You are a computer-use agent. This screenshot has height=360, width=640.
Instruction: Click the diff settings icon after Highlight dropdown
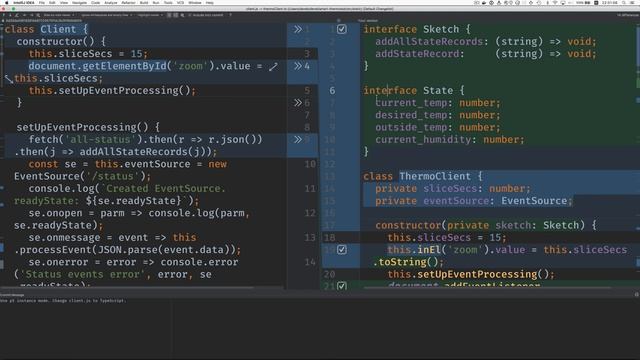(182, 15)
